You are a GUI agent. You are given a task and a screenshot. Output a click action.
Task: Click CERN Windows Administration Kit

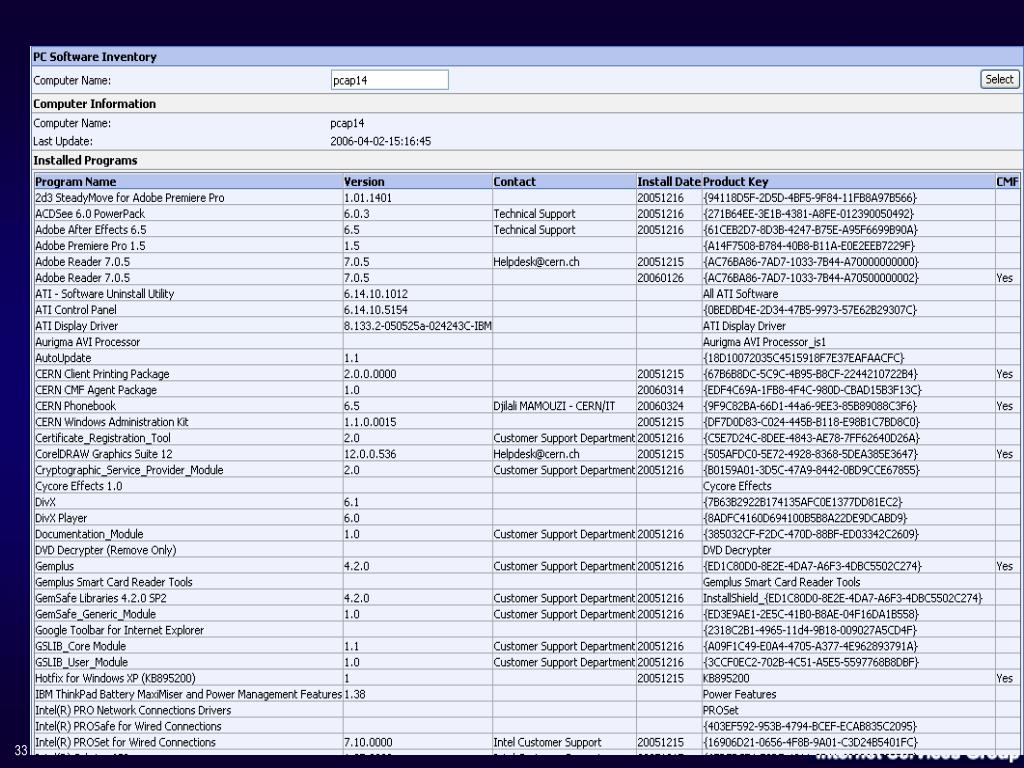112,422
